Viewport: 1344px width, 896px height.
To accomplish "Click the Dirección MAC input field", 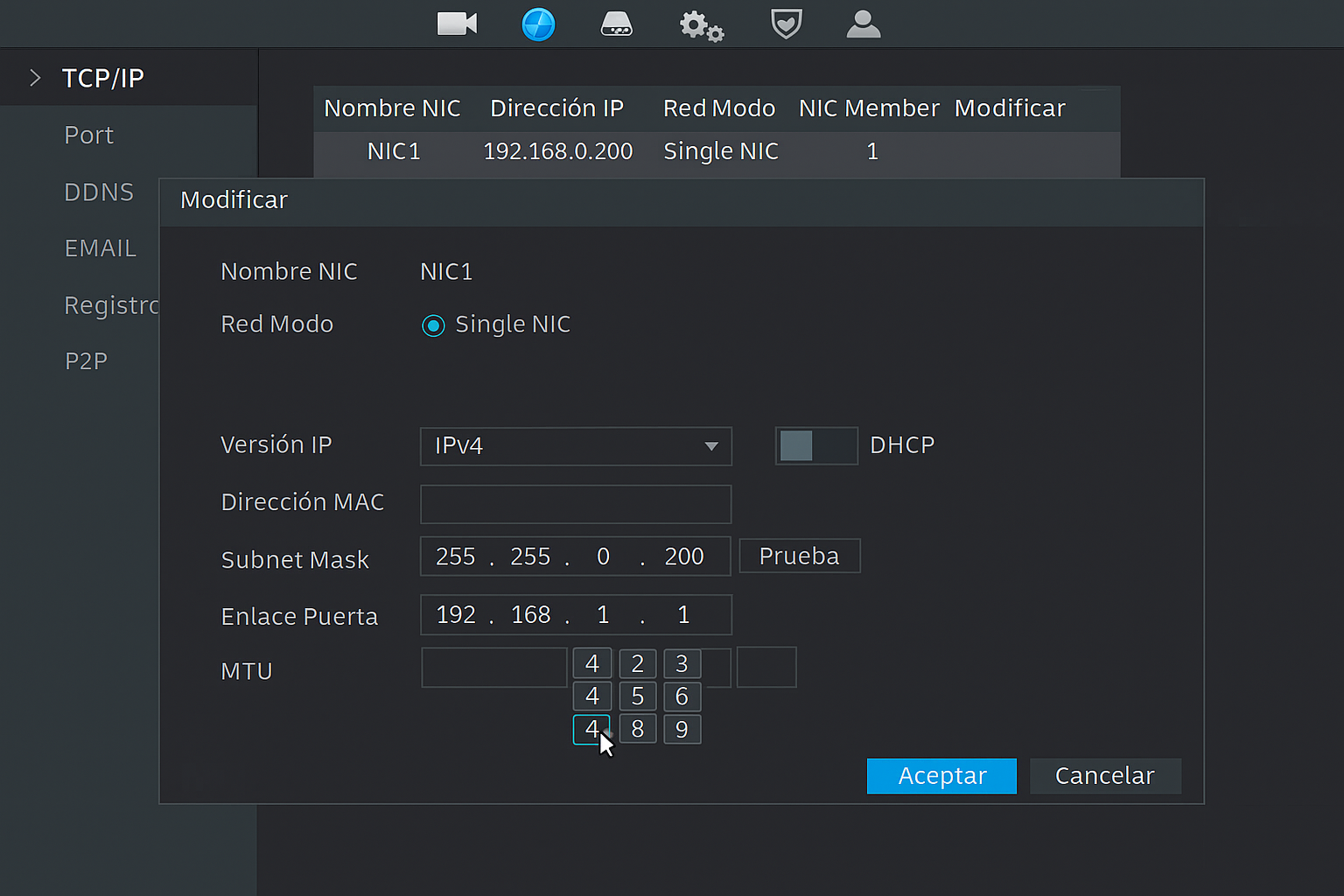I will 576,504.
